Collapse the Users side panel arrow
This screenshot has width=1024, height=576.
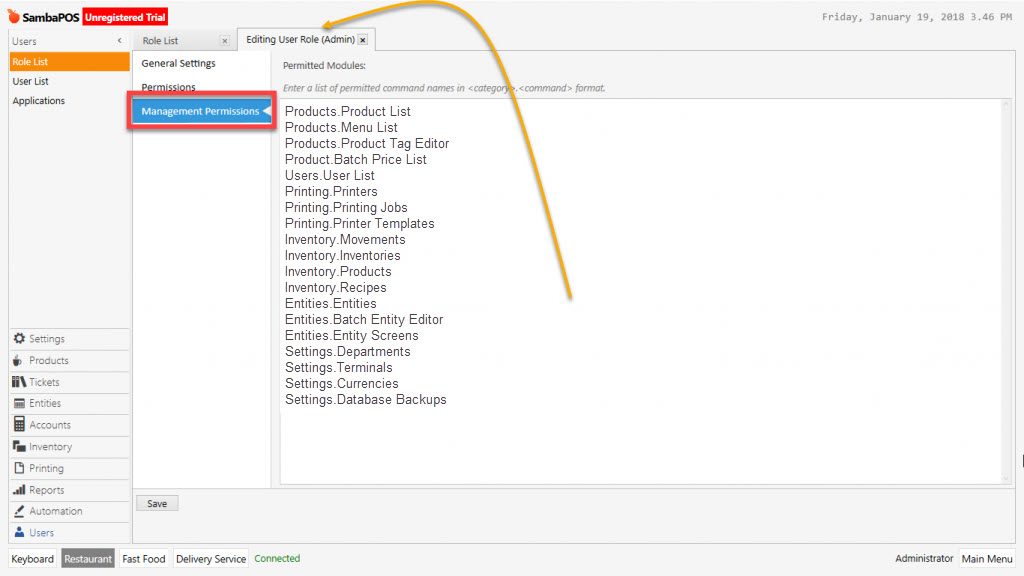120,40
